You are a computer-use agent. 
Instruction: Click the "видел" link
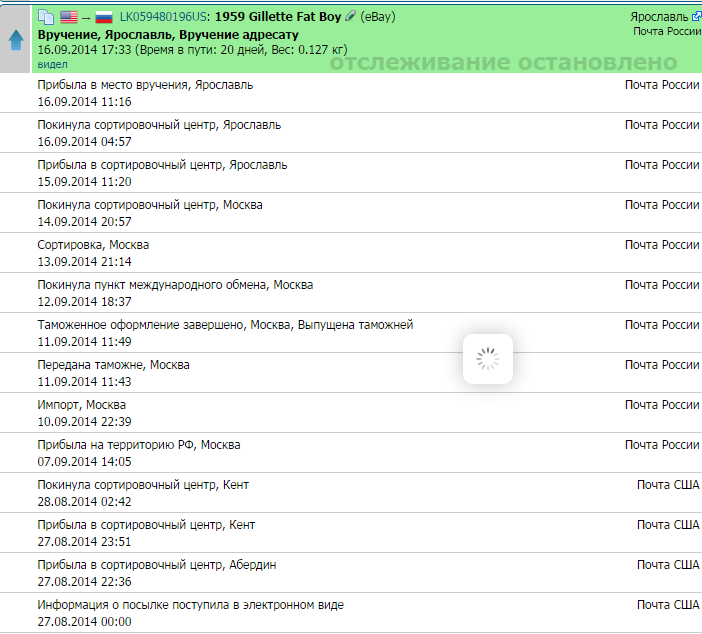(52, 64)
